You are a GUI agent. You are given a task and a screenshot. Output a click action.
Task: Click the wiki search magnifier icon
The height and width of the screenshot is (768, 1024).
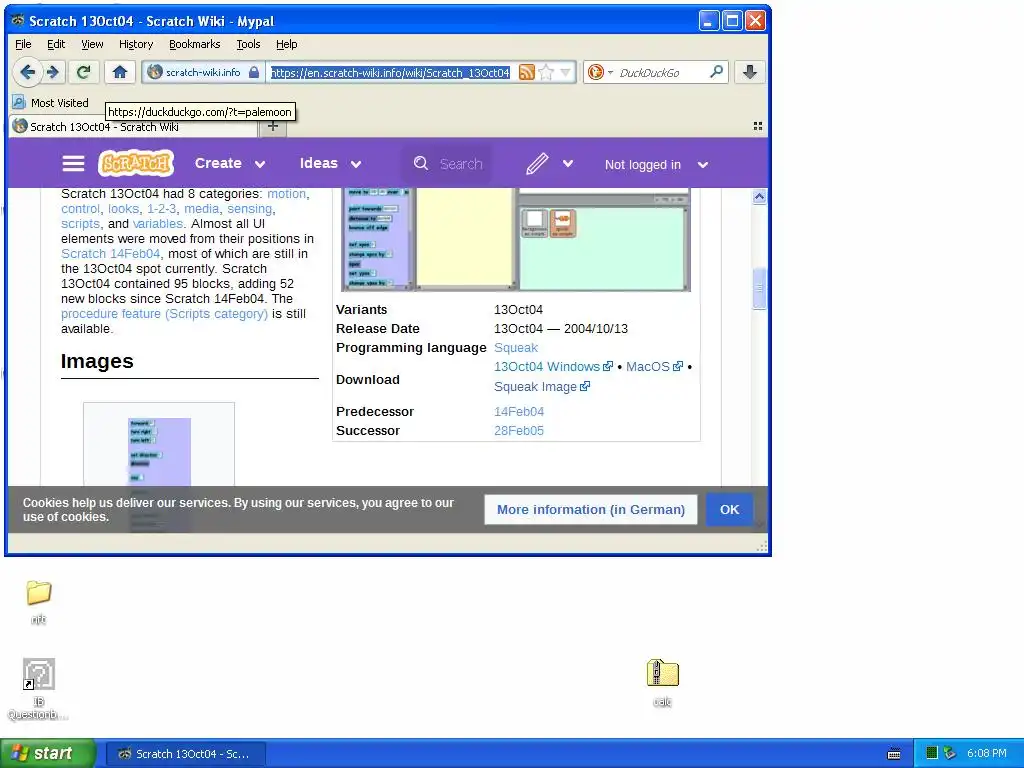coord(421,163)
